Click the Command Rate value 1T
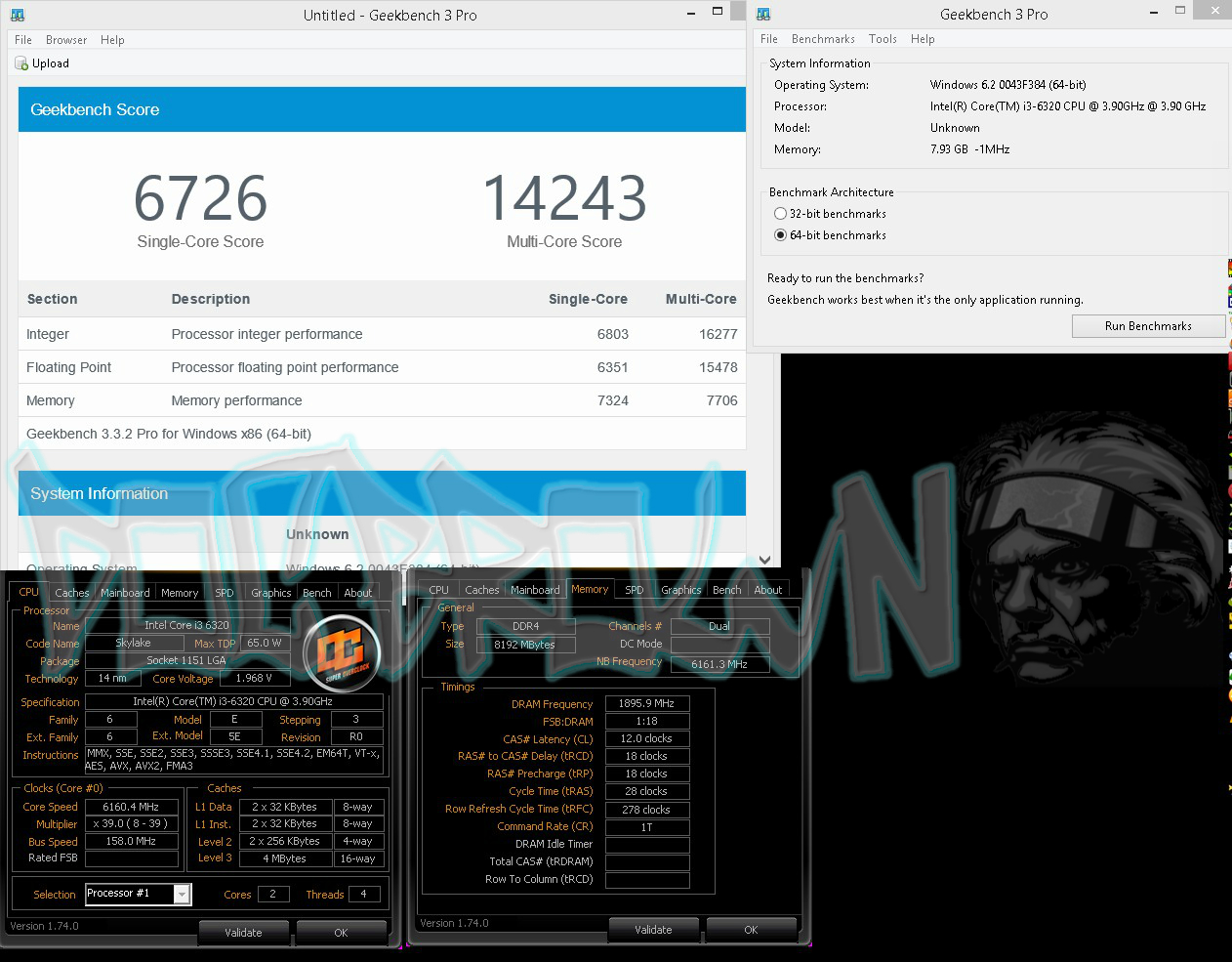Screen dimensions: 1232x962 coord(647,827)
